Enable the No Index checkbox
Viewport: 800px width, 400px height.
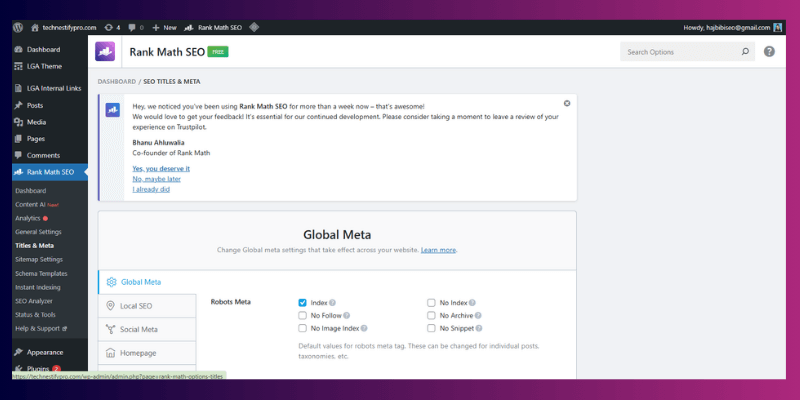(432, 303)
